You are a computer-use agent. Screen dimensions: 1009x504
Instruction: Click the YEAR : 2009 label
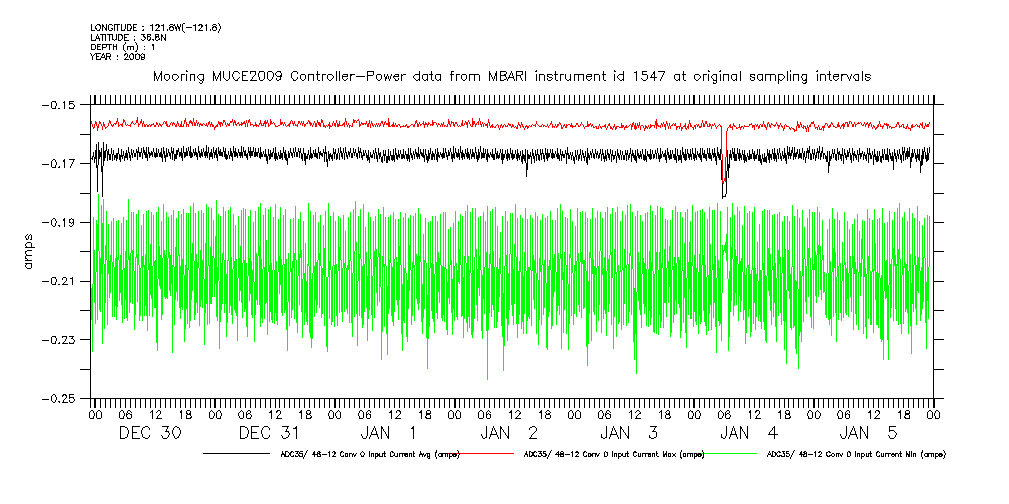point(118,57)
